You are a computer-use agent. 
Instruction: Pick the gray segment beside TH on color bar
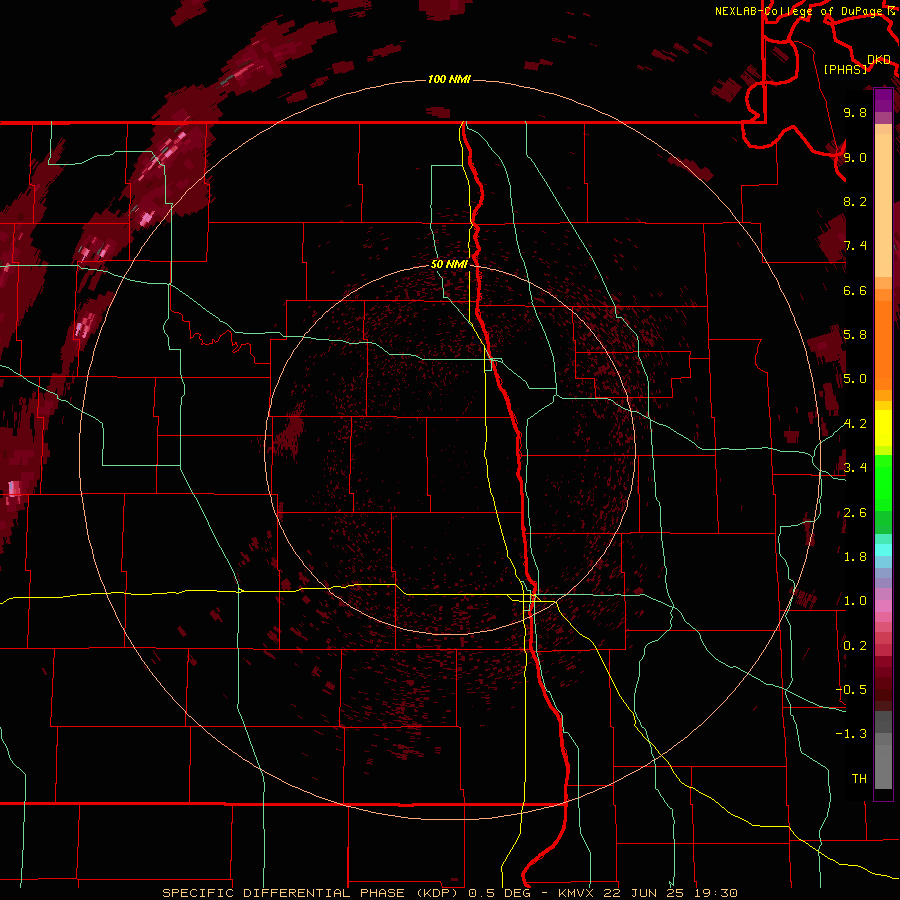(883, 769)
